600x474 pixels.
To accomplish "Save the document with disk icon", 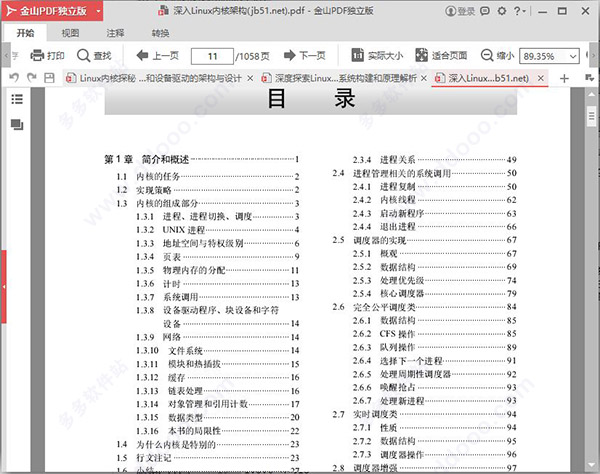I will click(49, 78).
